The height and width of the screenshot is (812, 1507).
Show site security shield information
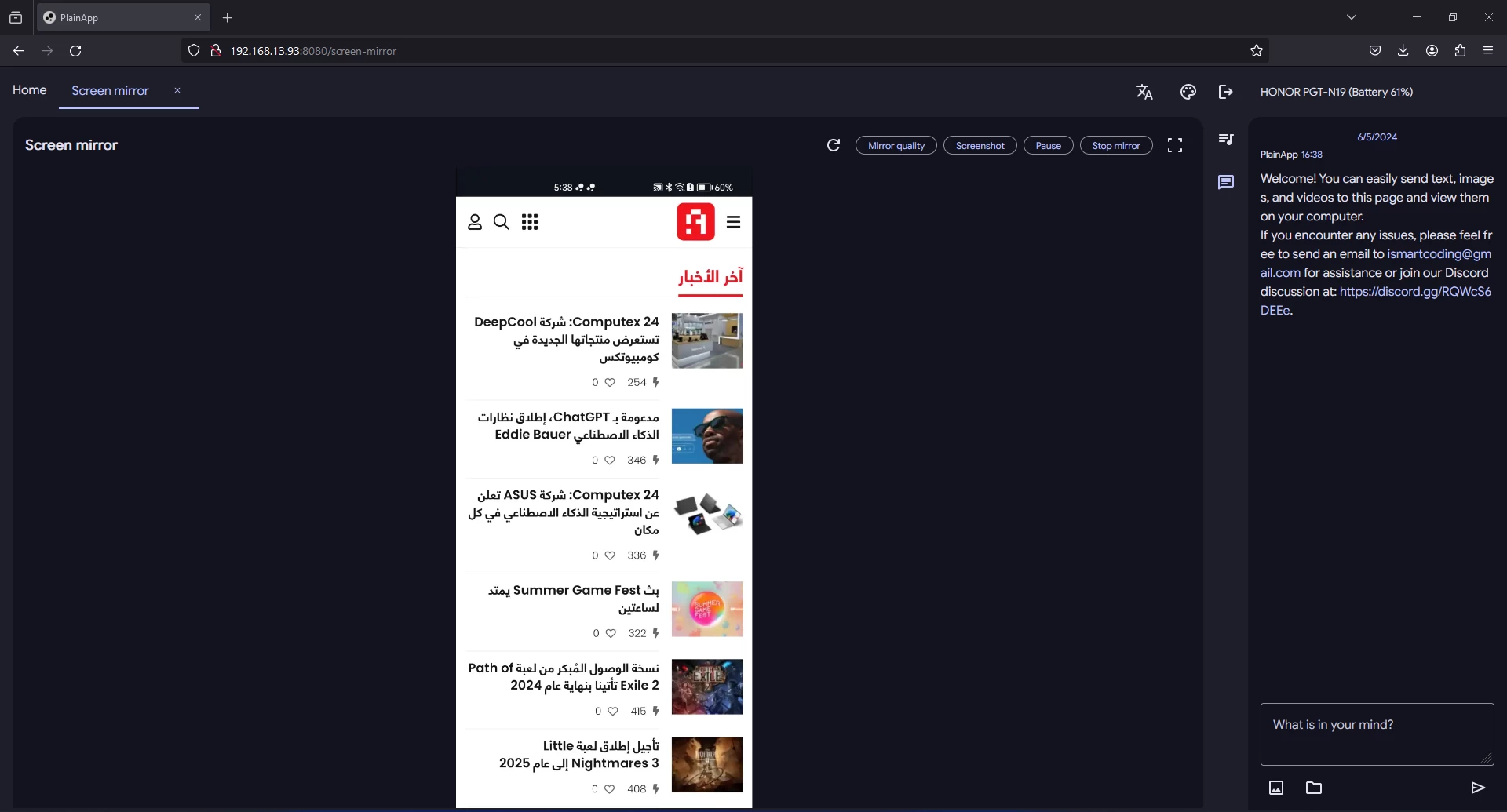click(x=194, y=51)
